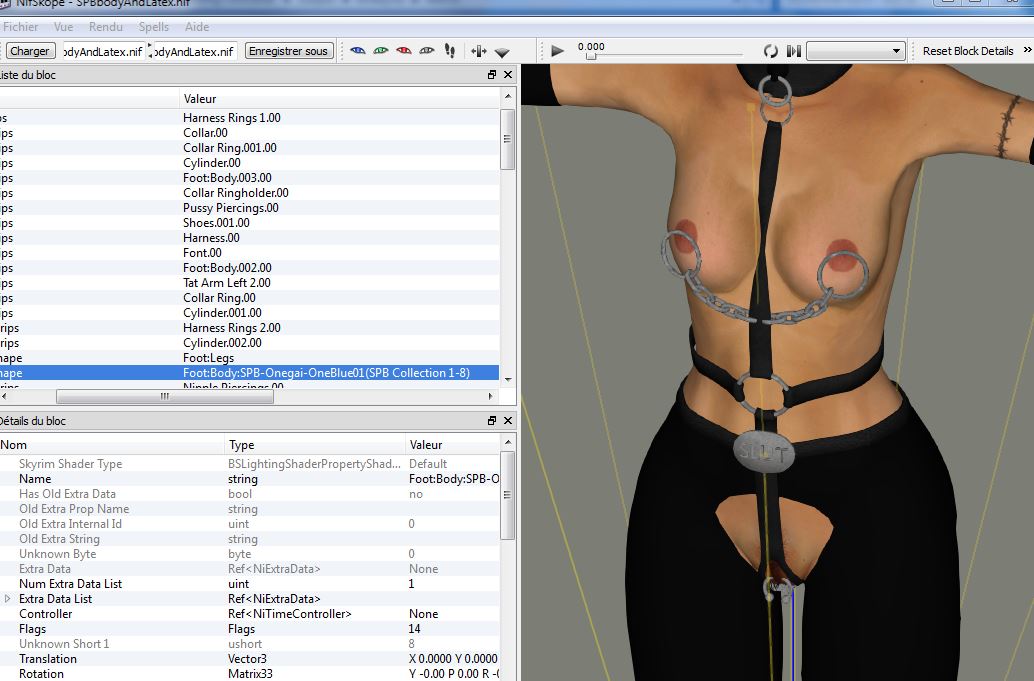Open the Spells menu
Viewport: 1034px width, 681px height.
pyautogui.click(x=154, y=27)
